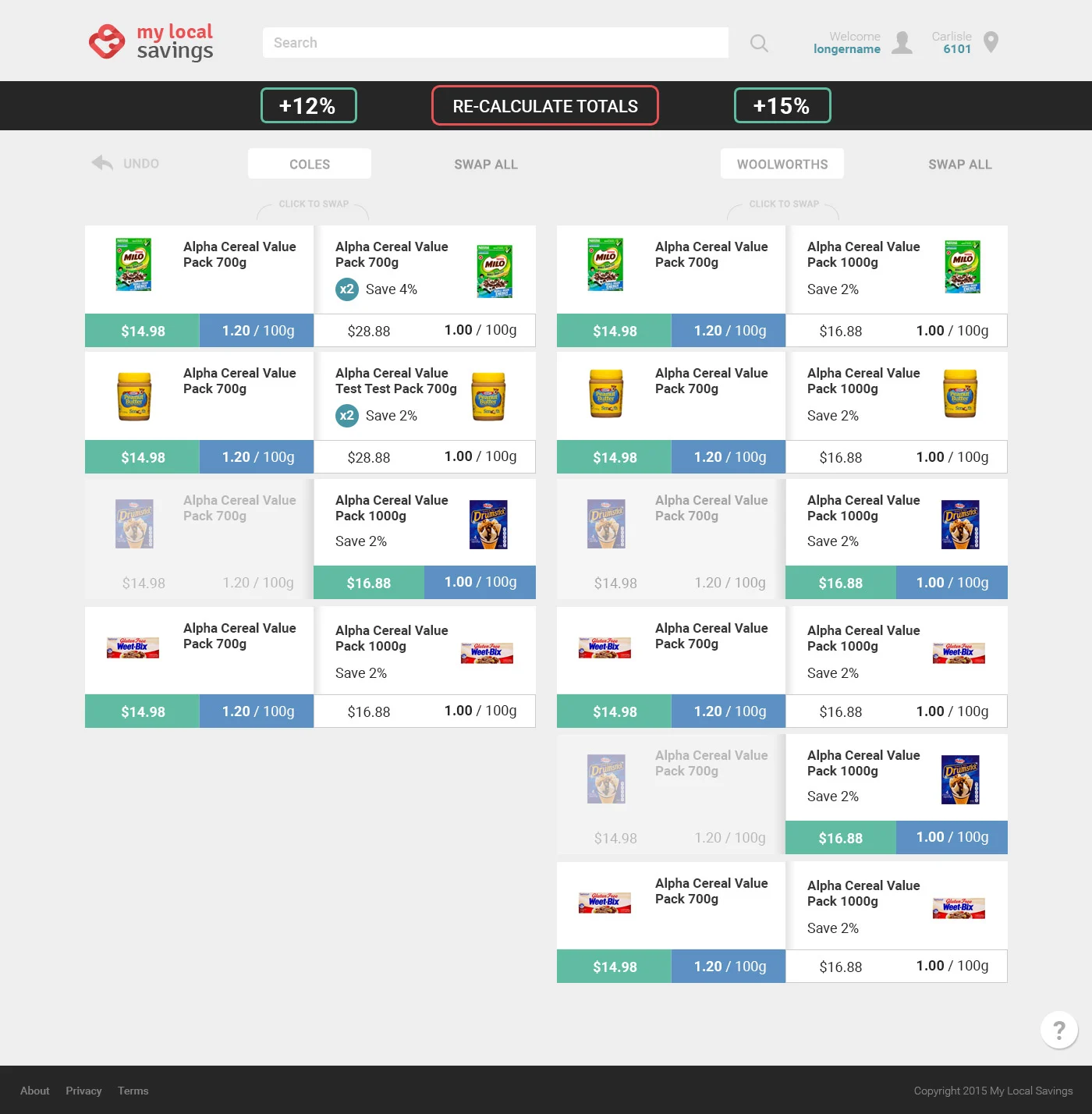Image resolution: width=1092 pixels, height=1114 pixels.
Task: Click CLICK TO SWAP label above Coles column
Action: point(314,204)
